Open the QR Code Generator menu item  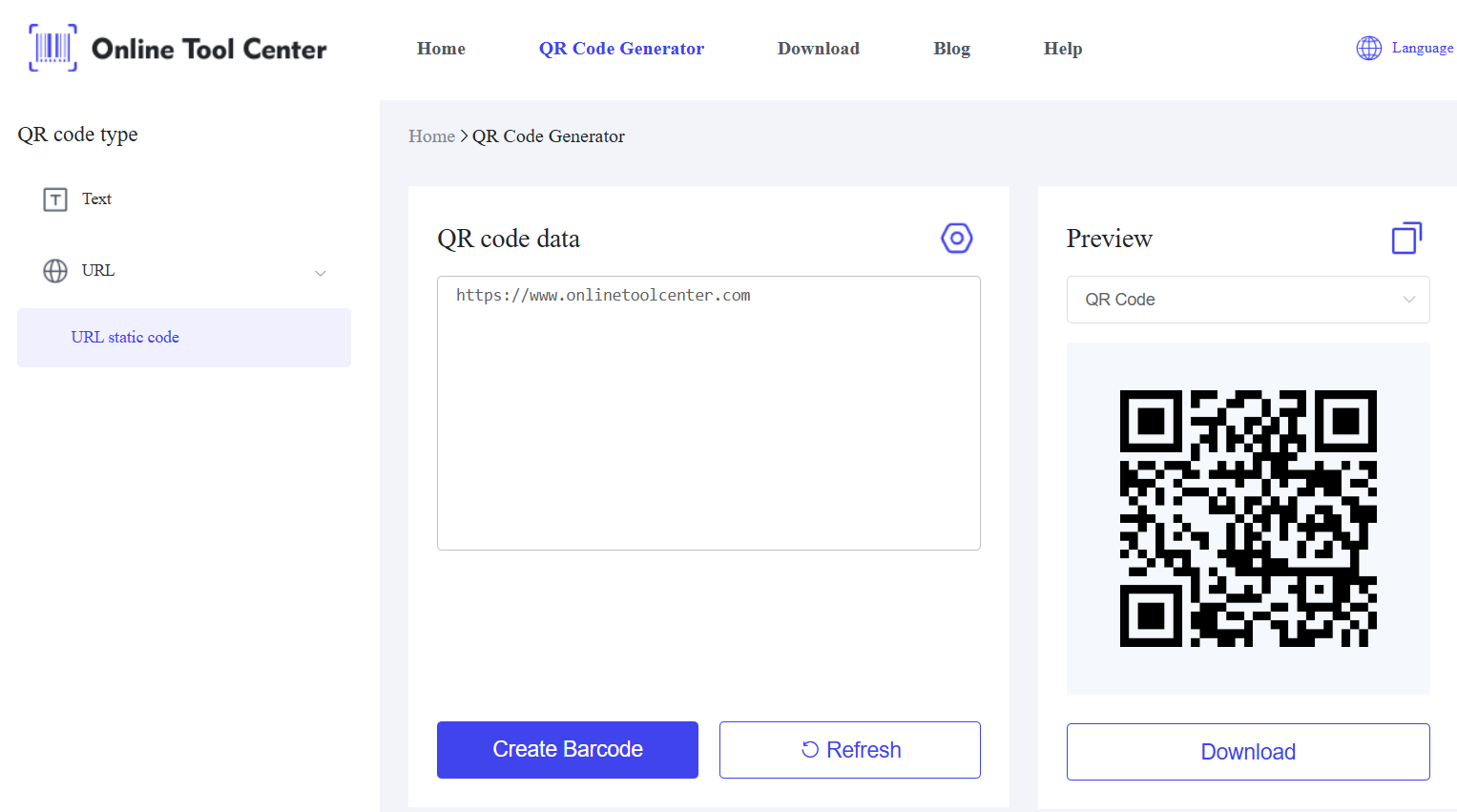[621, 49]
